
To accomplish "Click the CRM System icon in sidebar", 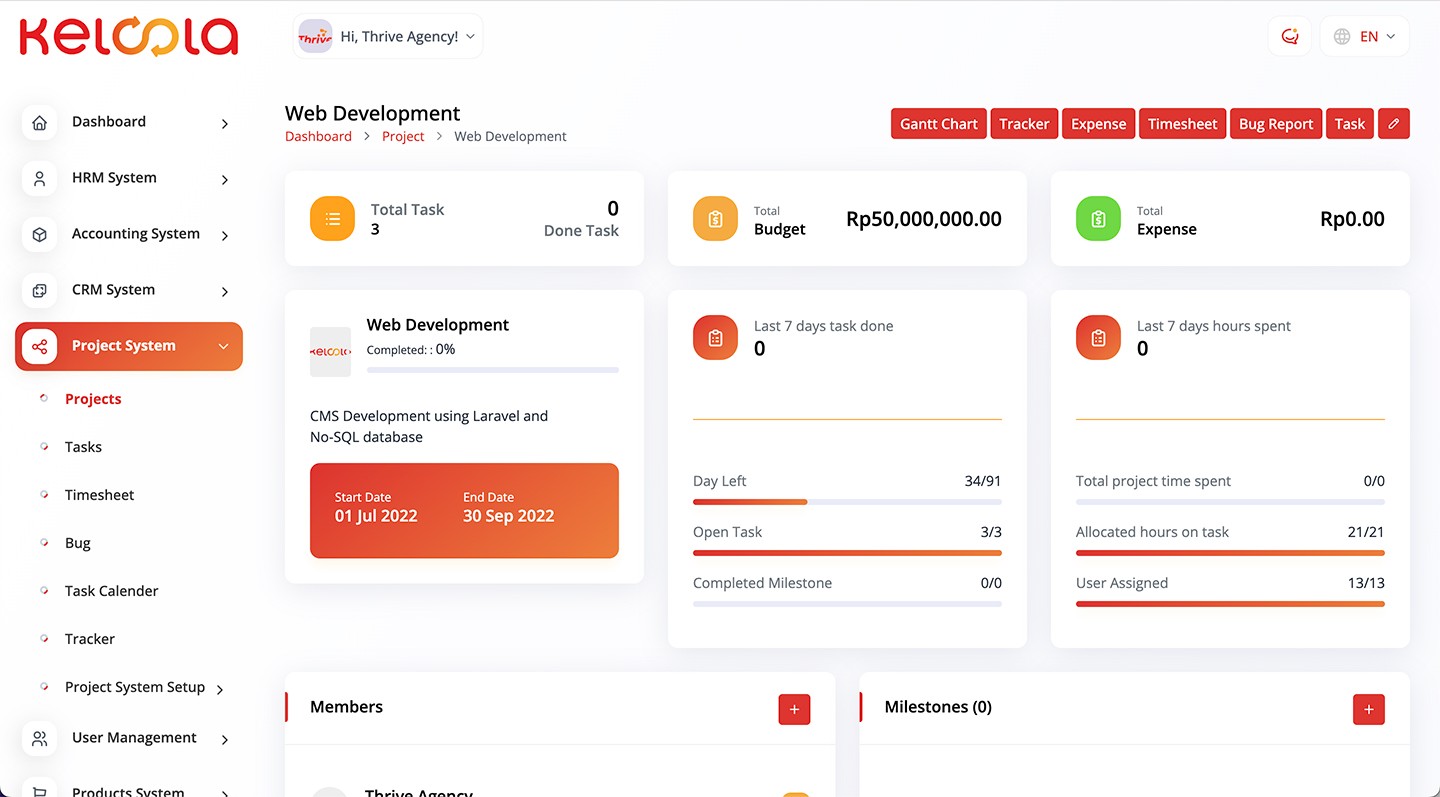I will pyautogui.click(x=39, y=291).
